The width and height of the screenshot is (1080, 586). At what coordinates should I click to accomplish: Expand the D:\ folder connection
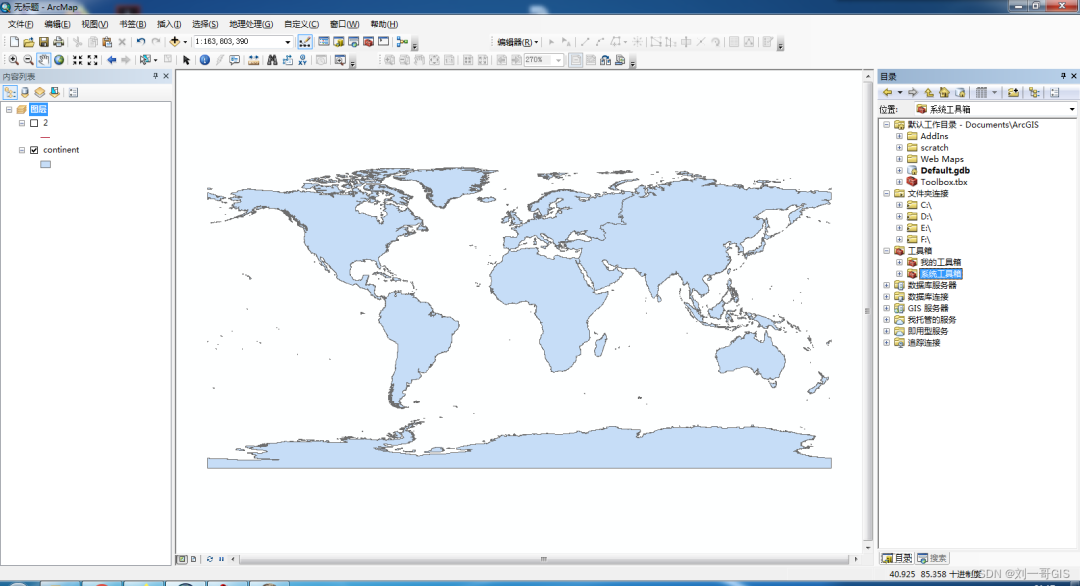(x=899, y=217)
